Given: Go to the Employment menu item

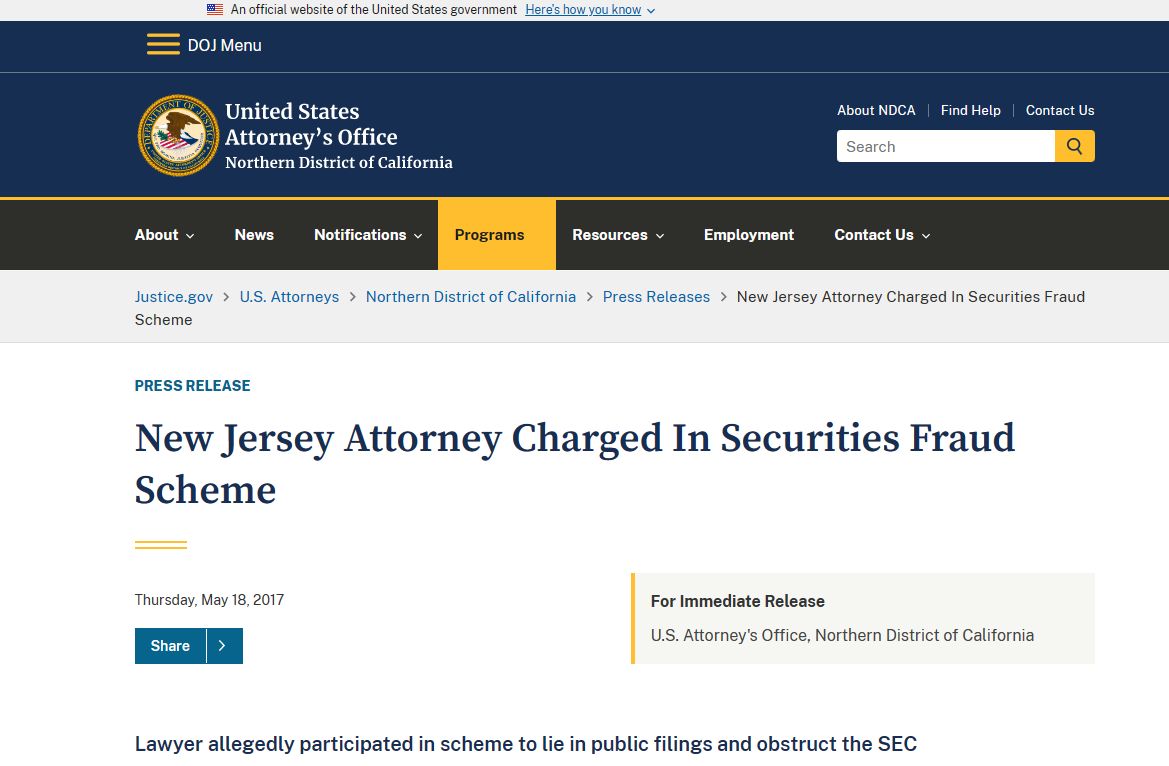Looking at the screenshot, I should pos(749,235).
